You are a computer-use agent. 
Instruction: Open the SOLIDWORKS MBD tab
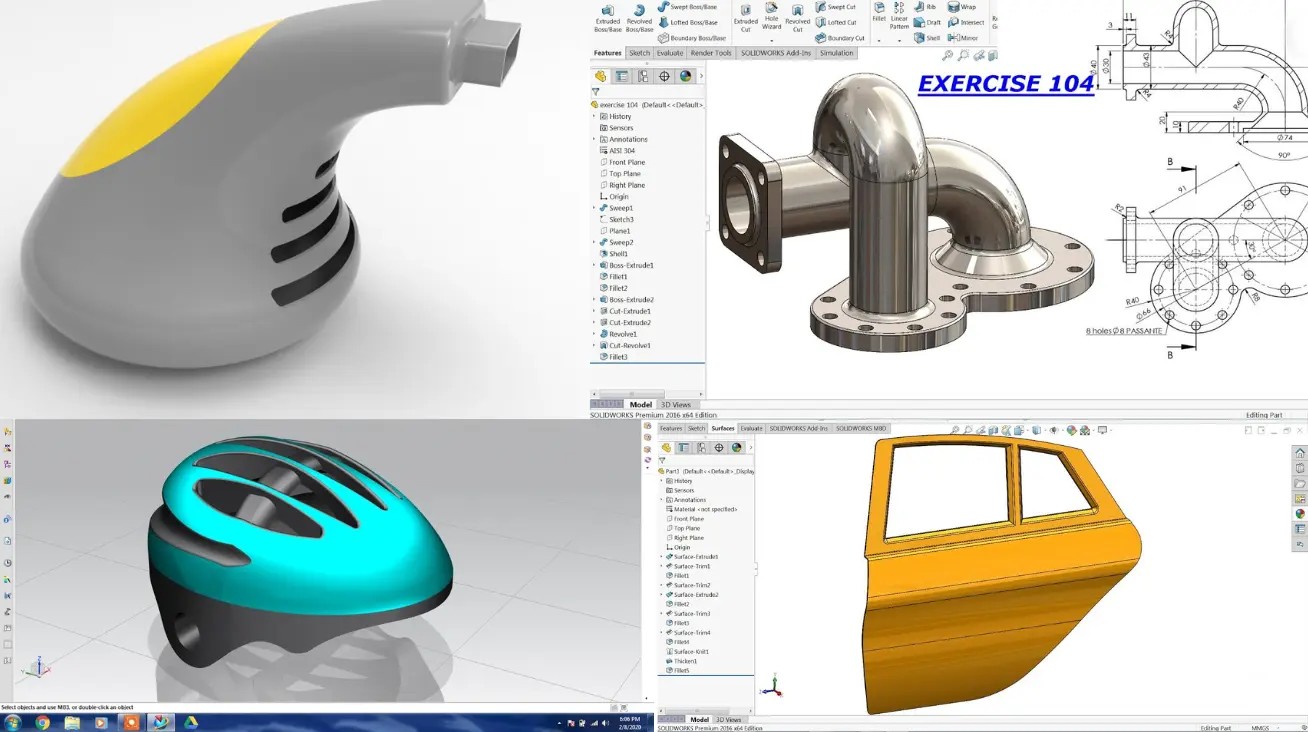pyautogui.click(x=860, y=428)
